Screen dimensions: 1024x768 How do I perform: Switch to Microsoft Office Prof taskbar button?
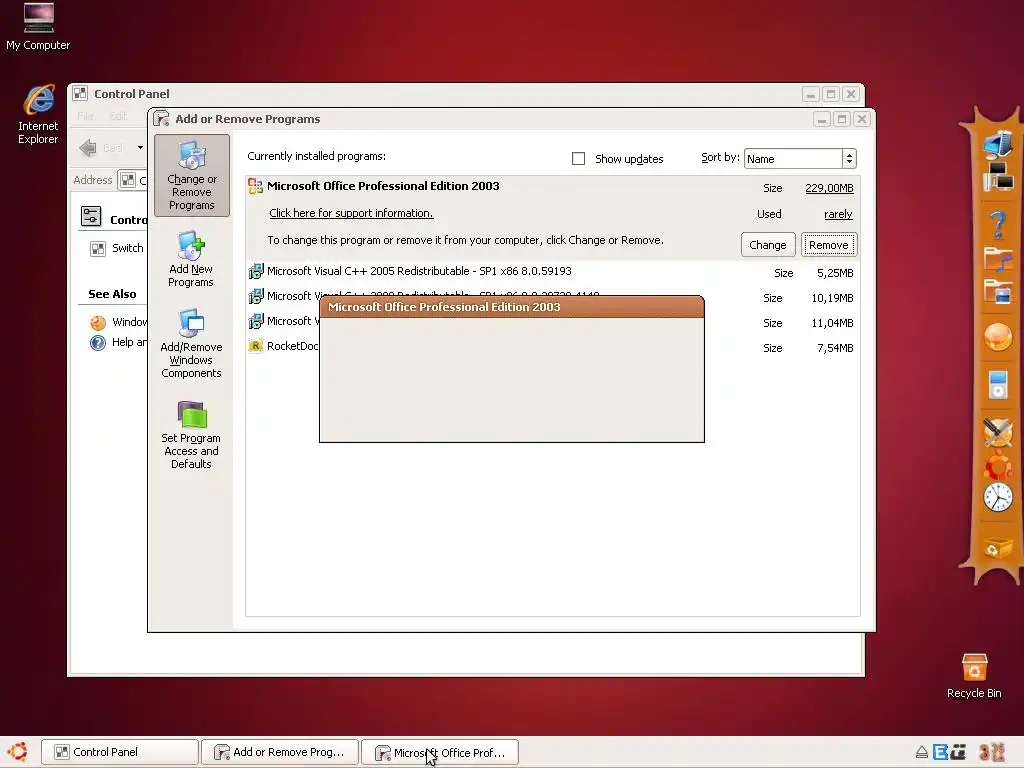(440, 752)
